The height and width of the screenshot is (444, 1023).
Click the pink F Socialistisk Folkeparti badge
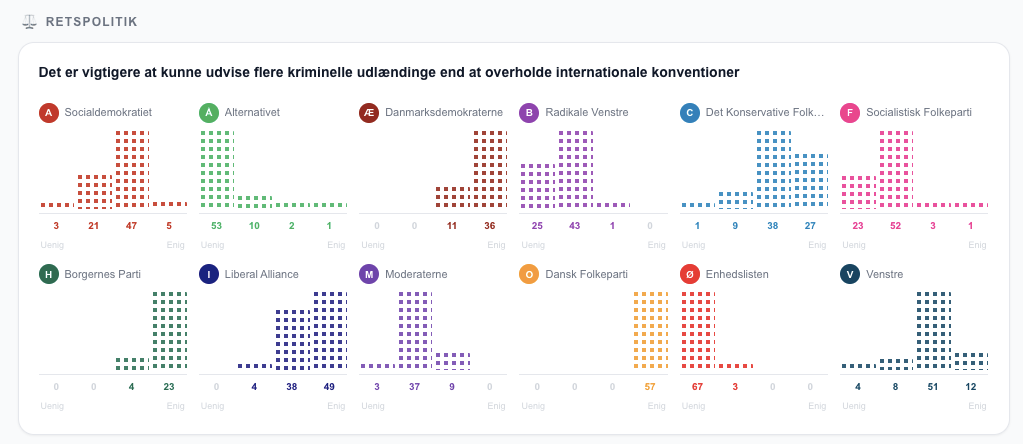tap(849, 113)
